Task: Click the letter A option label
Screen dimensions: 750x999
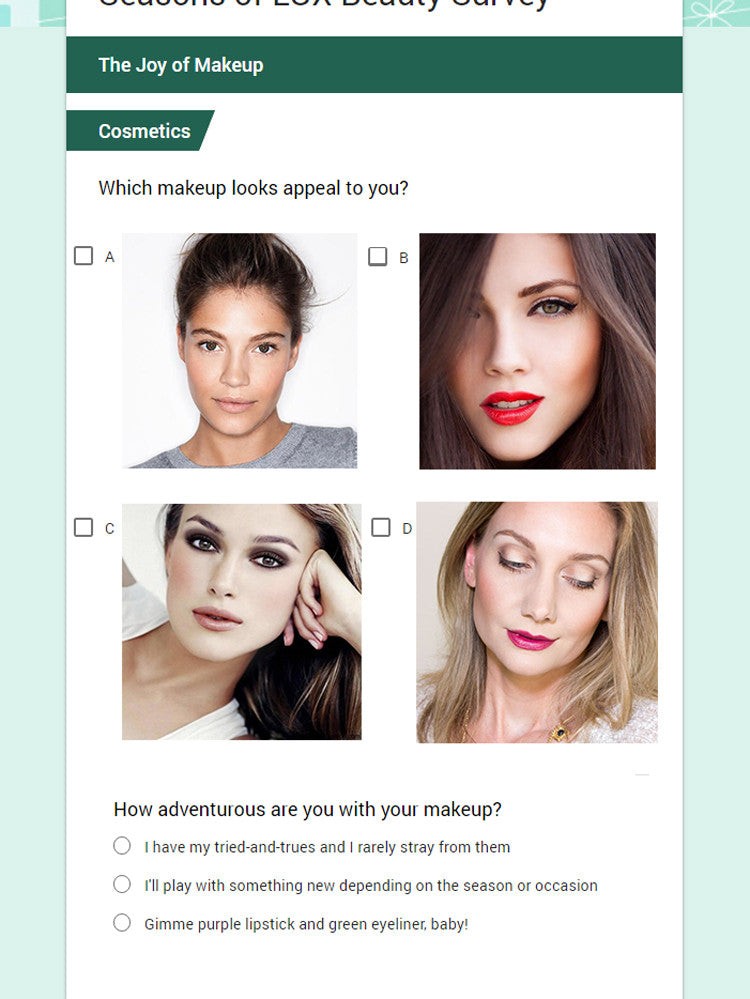Action: (x=110, y=257)
